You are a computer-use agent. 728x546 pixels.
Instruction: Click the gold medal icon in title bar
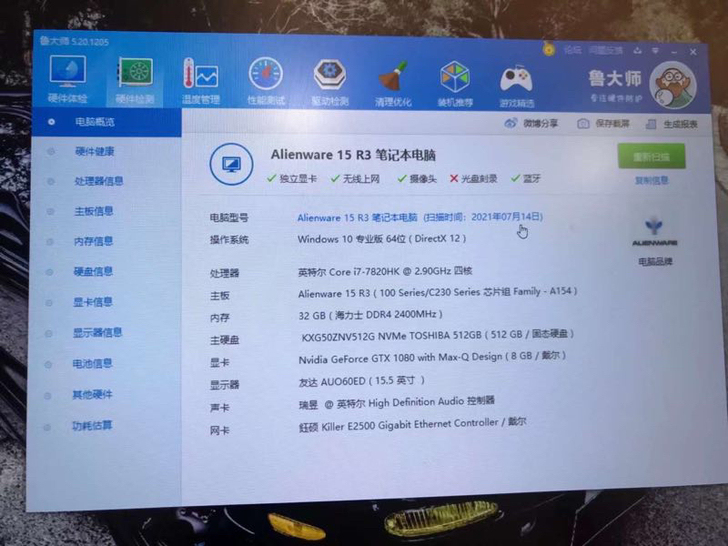(x=549, y=49)
